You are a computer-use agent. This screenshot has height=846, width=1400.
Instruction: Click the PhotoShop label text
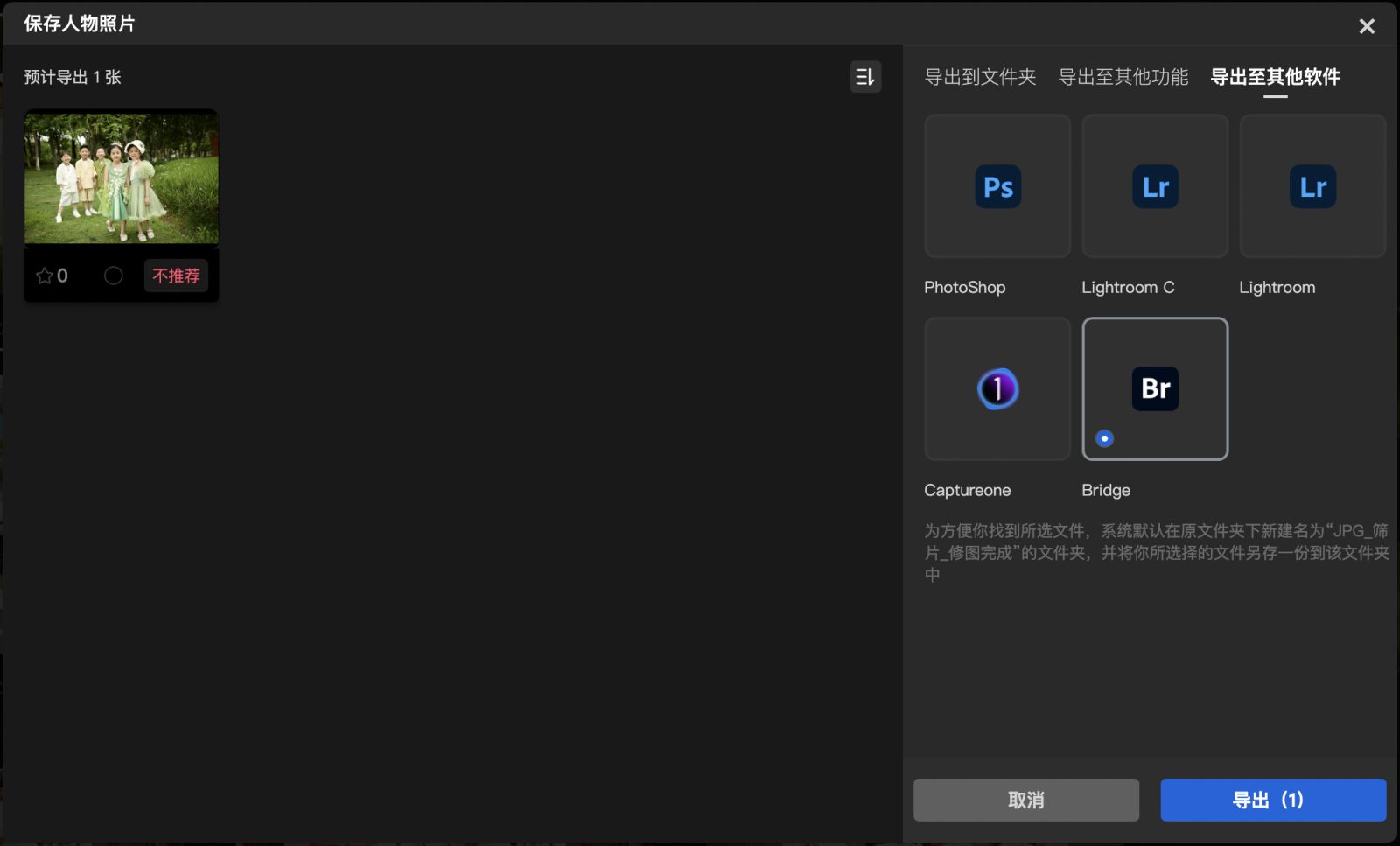pos(965,287)
